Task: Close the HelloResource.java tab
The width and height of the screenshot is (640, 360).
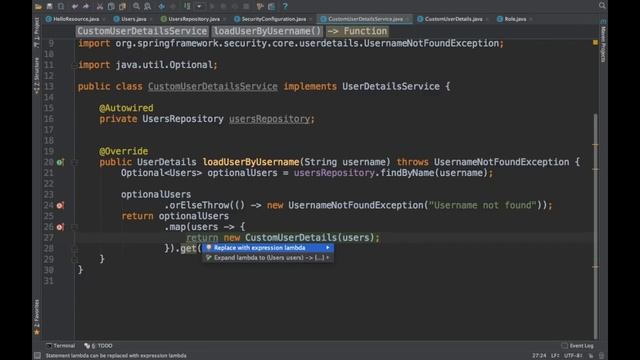Action: click(x=104, y=19)
